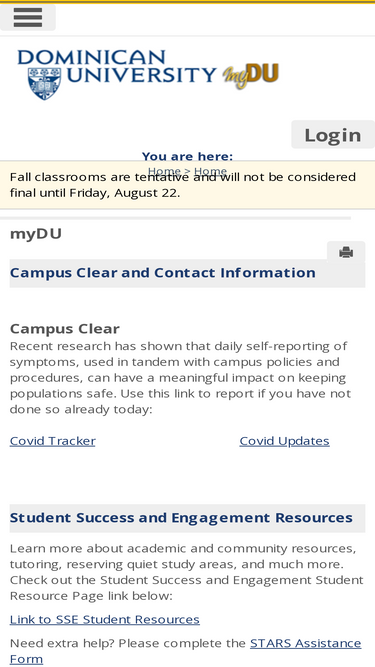This screenshot has width=375, height=667.
Task: Open the Covid Tracker link
Action: coord(53,441)
